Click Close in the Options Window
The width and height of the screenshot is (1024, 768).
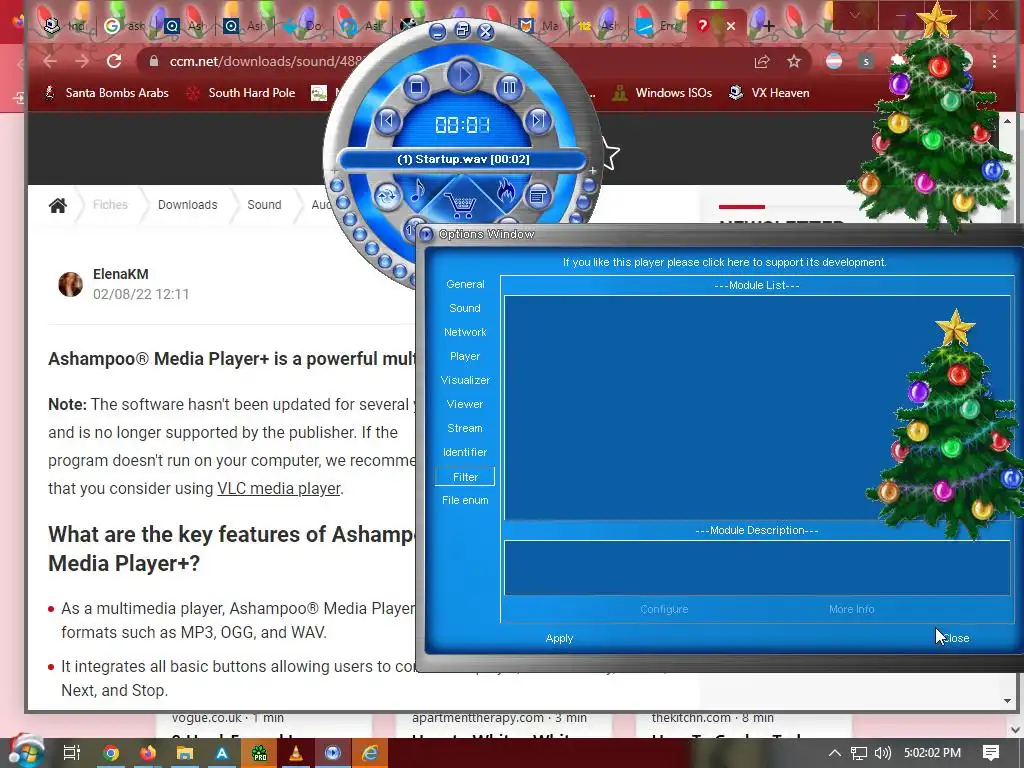[956, 638]
